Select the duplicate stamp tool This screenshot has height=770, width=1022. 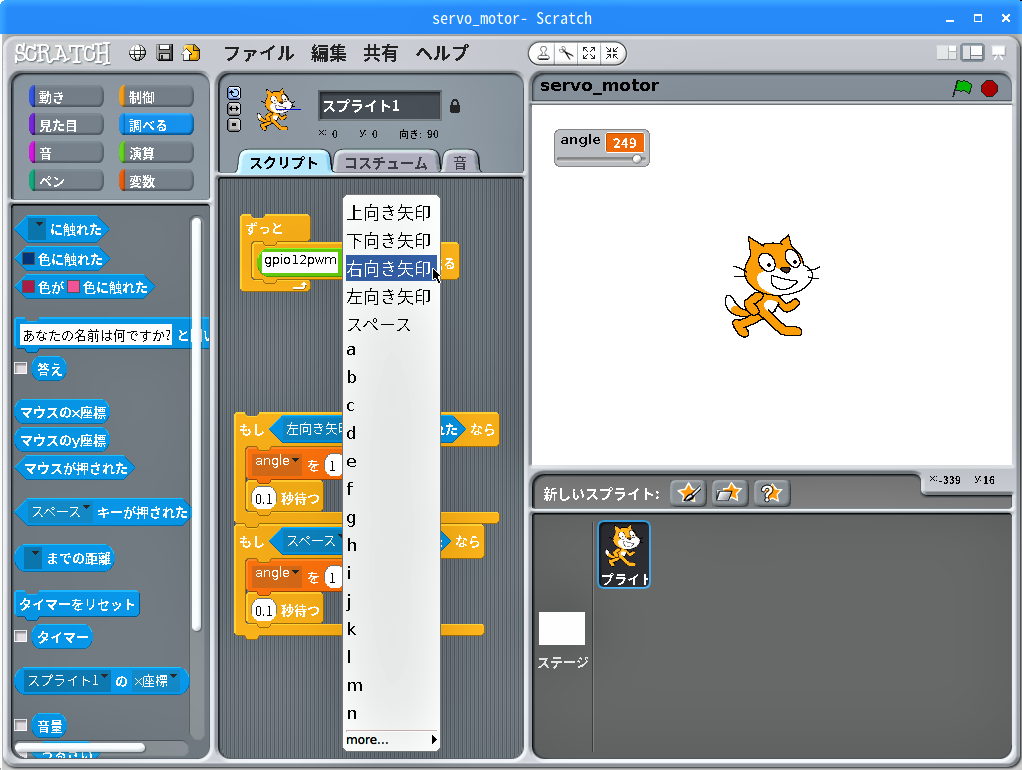pos(543,53)
